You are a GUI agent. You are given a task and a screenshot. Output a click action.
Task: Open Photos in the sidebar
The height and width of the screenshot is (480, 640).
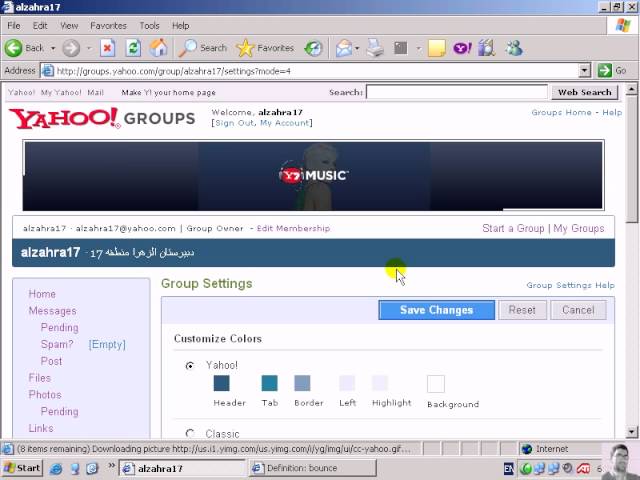(45, 395)
